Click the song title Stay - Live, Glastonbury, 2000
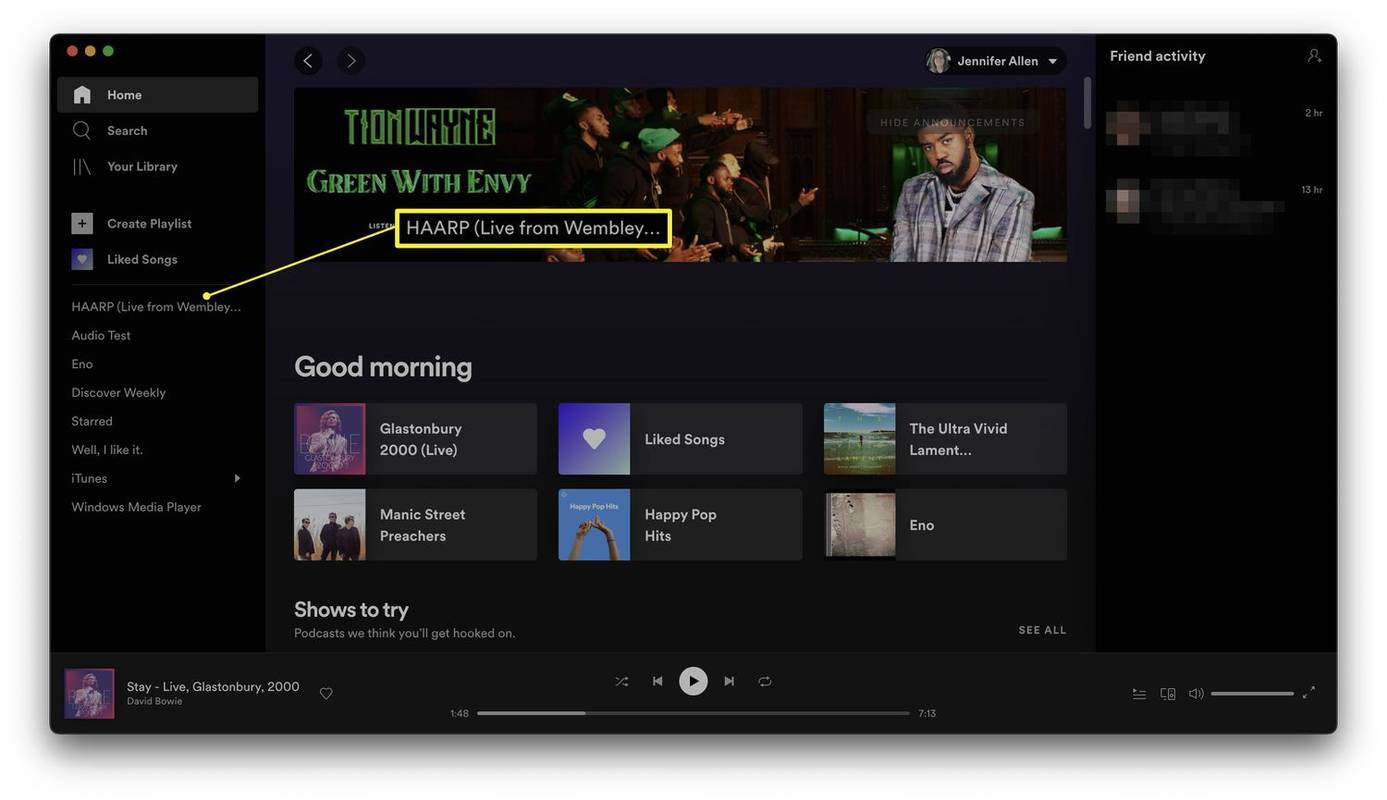This screenshot has height=800, width=1387. tap(213, 687)
